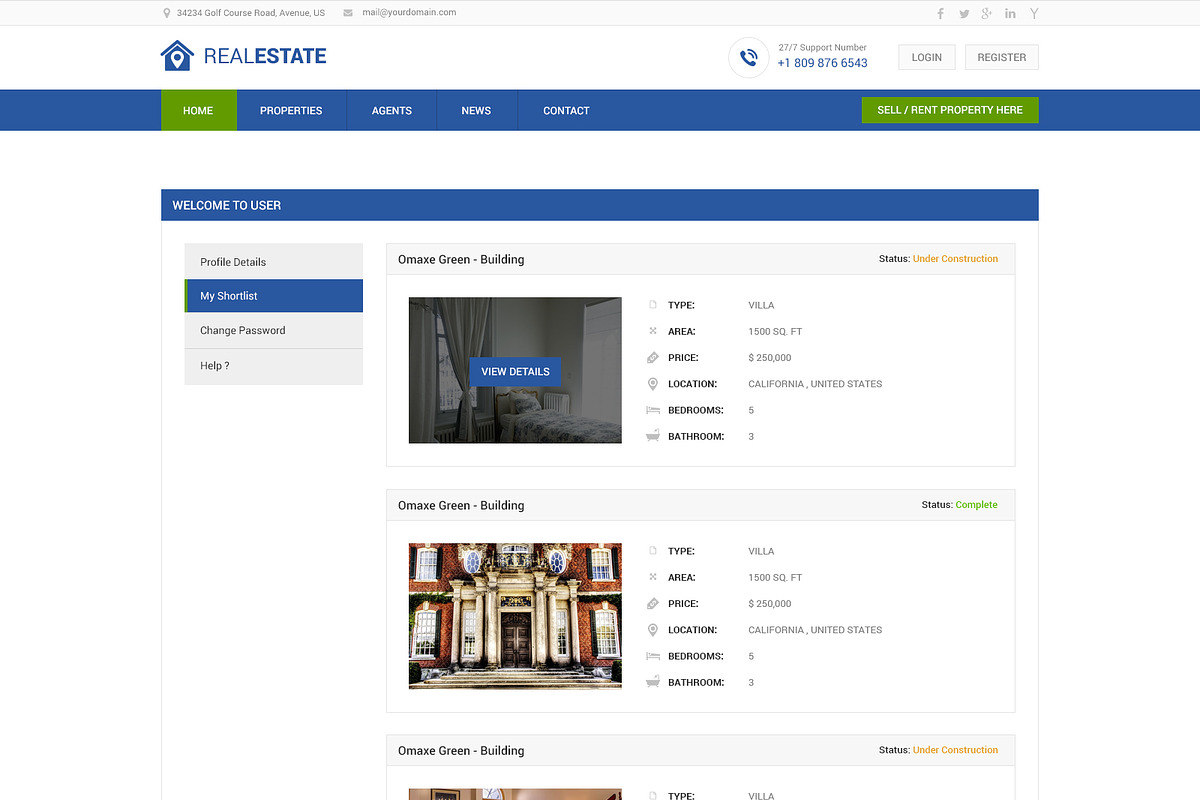Screen dimensions: 1200x800
Task: Open the bedroom photo thumbnail
Action: tap(515, 370)
